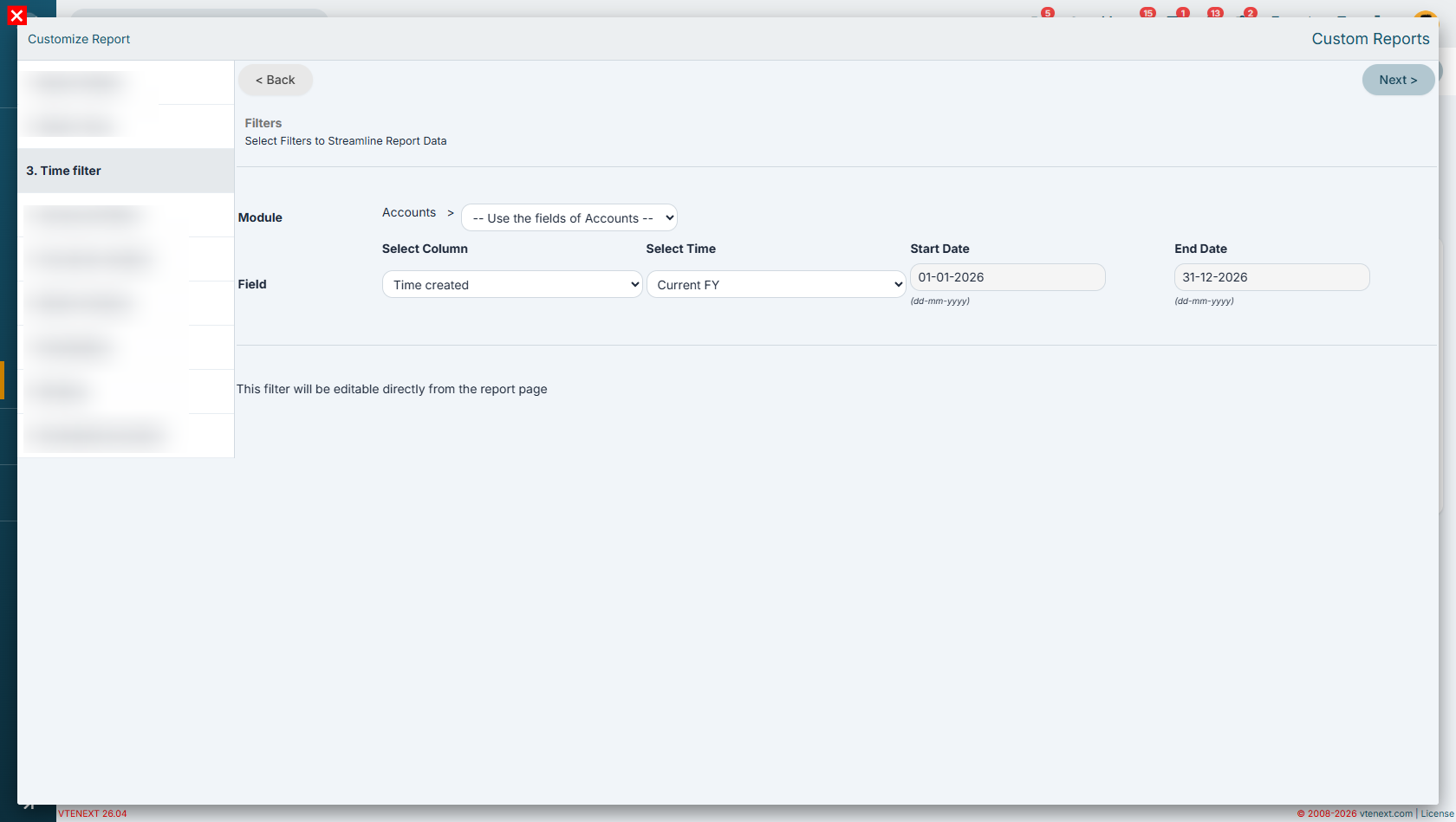Click the VTENEXT 26.04 version text
Screen dimensions: 1456x822
pyautogui.click(x=93, y=813)
